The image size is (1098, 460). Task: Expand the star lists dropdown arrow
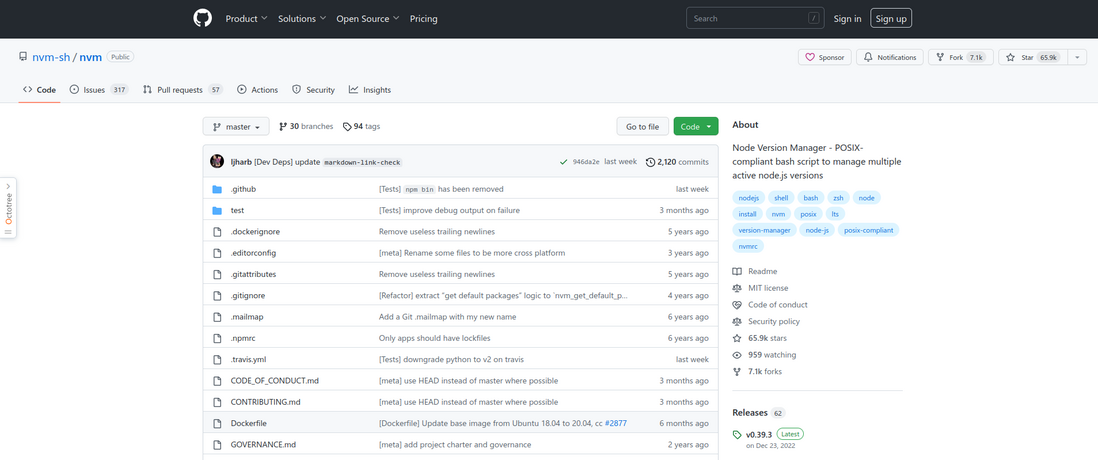point(1077,57)
